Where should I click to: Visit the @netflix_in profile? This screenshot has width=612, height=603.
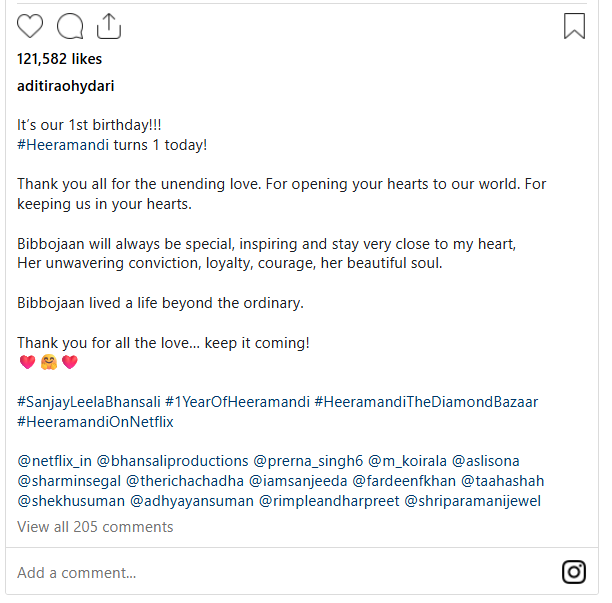53,461
